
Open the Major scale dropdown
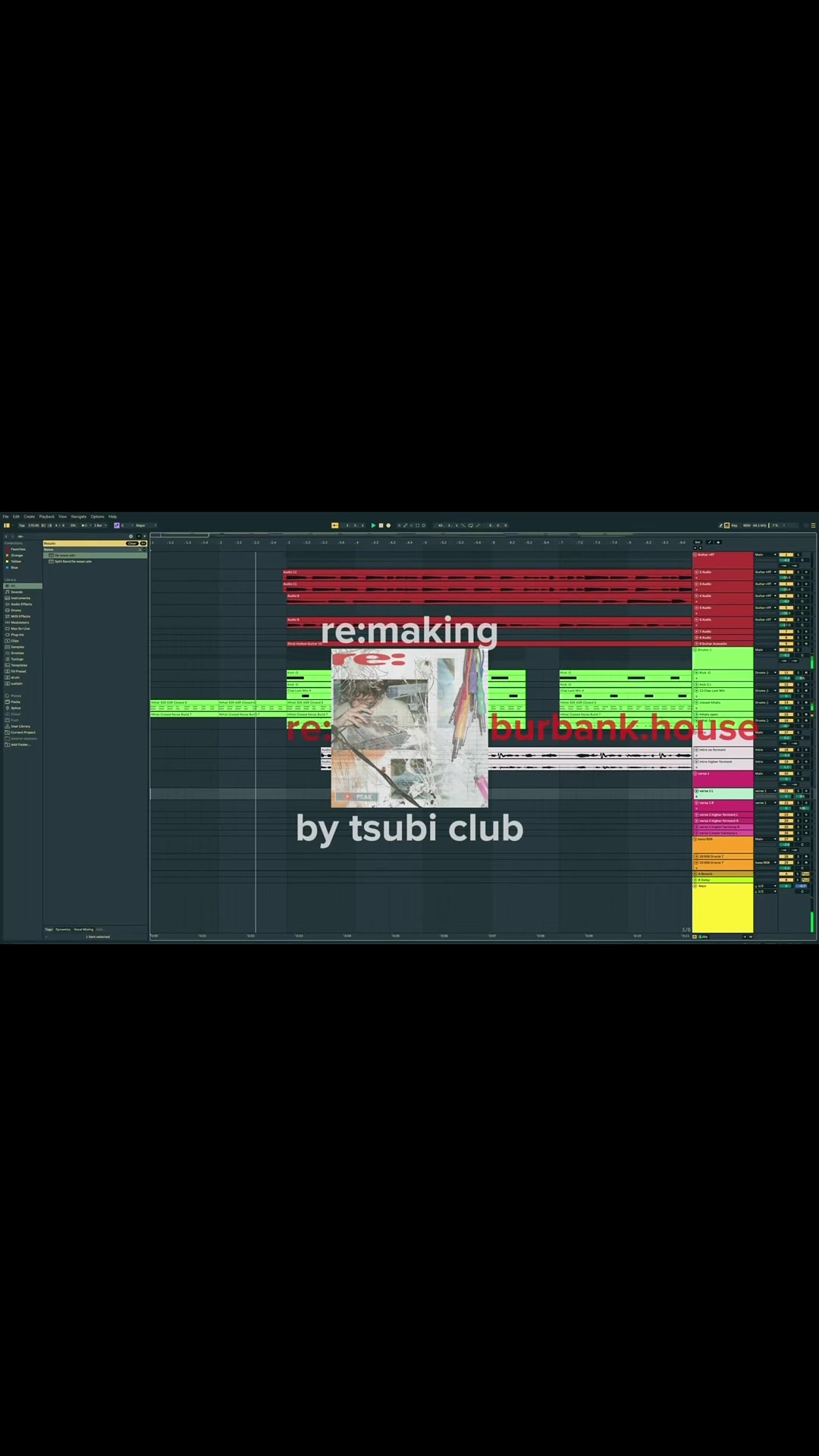(145, 525)
